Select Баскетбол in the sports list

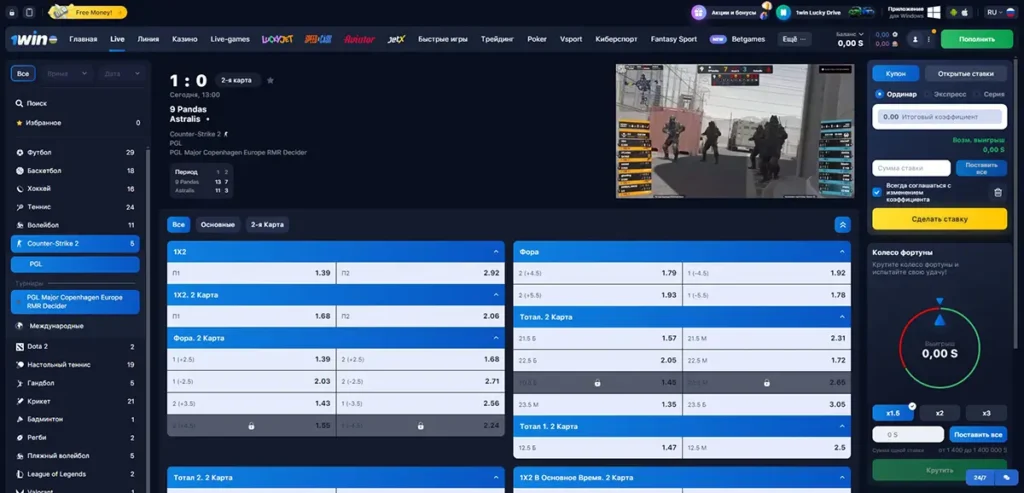pyautogui.click(x=75, y=170)
